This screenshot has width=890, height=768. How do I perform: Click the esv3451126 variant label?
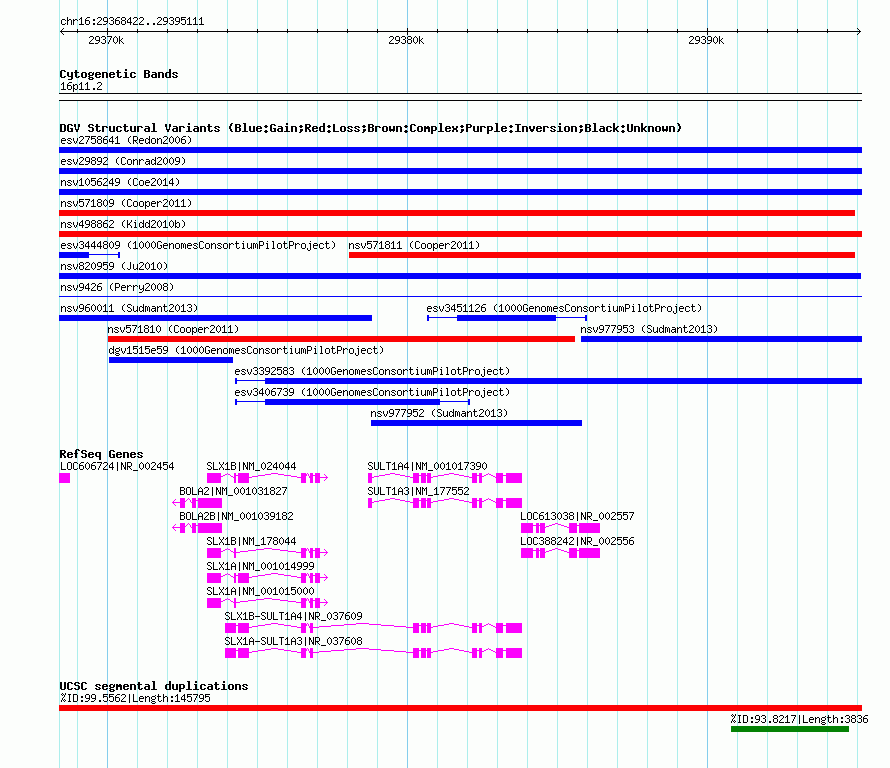pos(564,308)
